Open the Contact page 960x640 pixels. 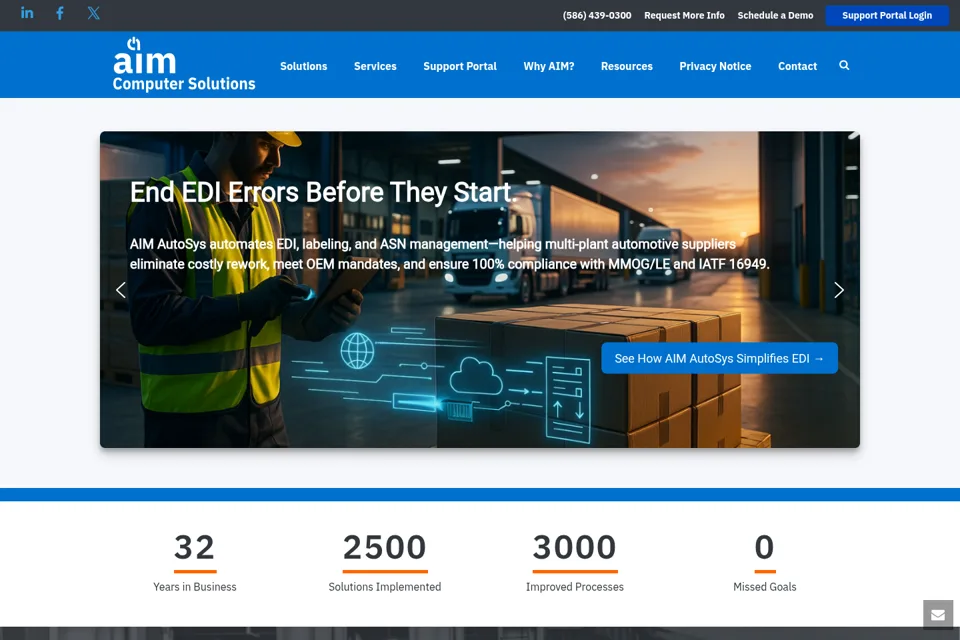pyautogui.click(x=797, y=66)
